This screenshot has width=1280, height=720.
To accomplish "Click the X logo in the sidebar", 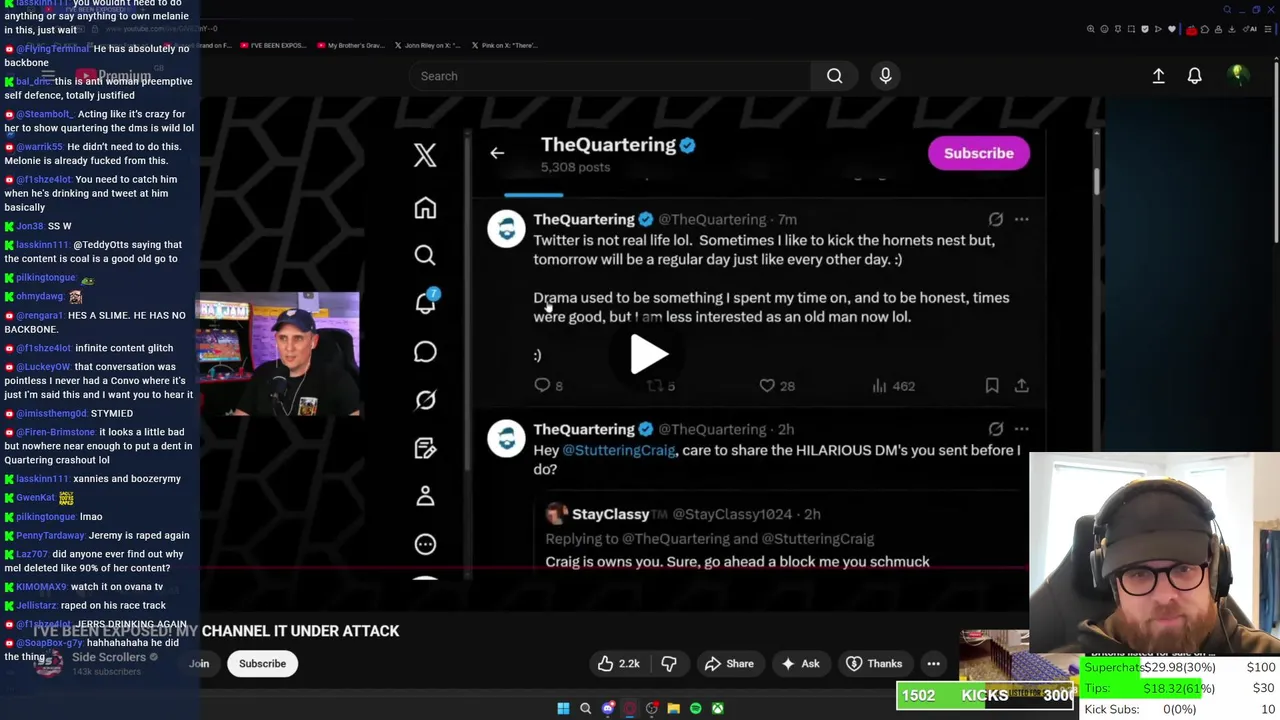I will click(425, 155).
